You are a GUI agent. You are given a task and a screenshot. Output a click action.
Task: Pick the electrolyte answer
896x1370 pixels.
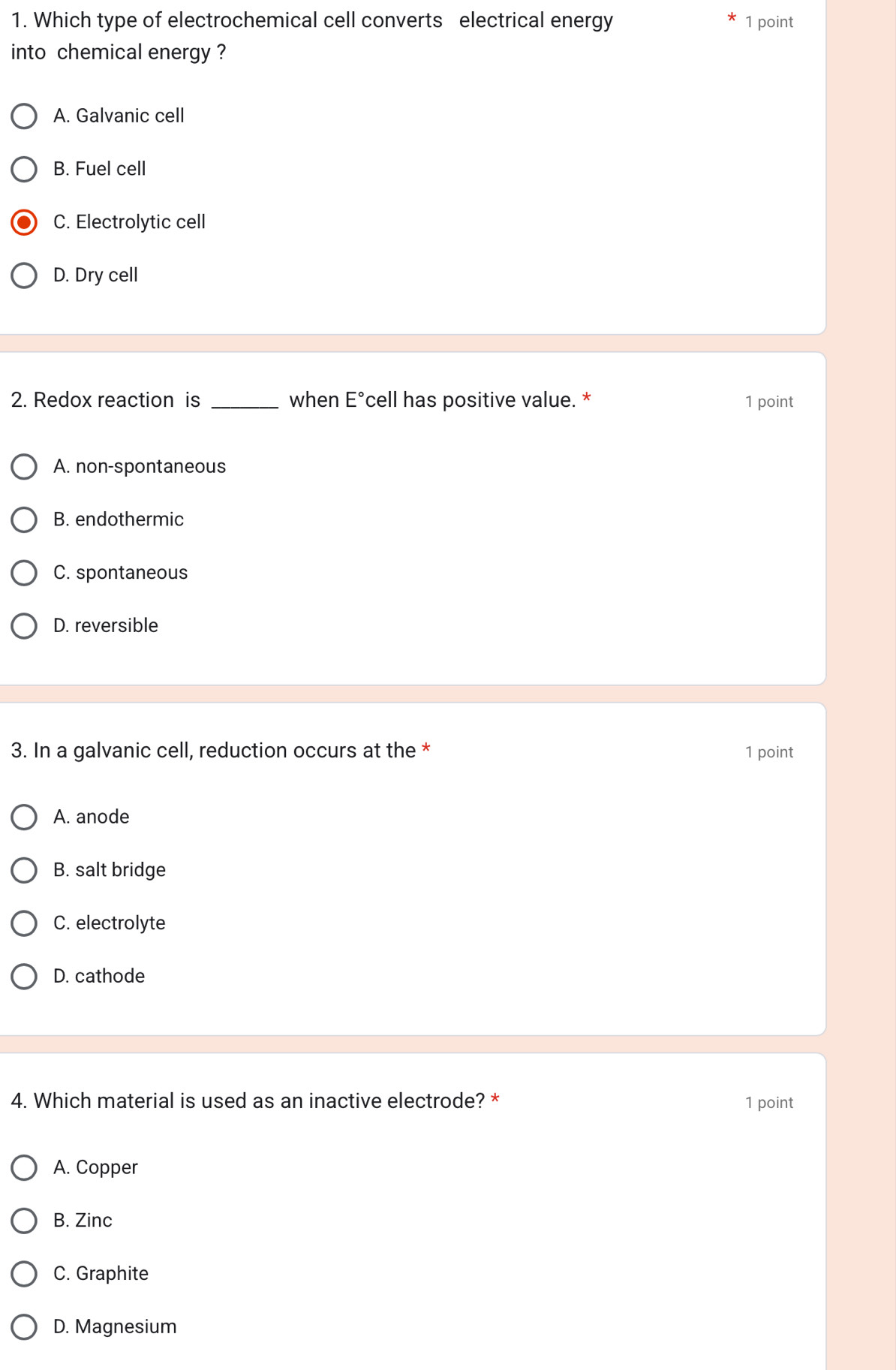point(24,923)
